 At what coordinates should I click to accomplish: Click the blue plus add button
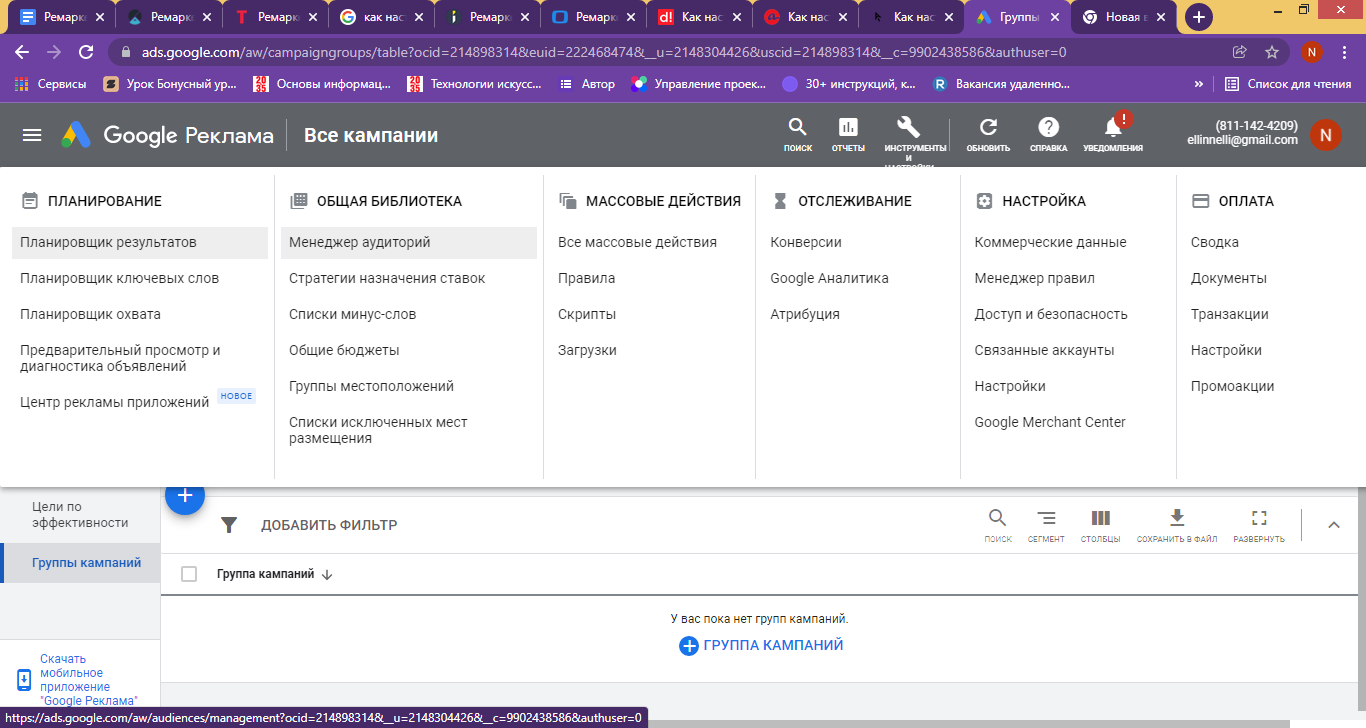(x=185, y=495)
